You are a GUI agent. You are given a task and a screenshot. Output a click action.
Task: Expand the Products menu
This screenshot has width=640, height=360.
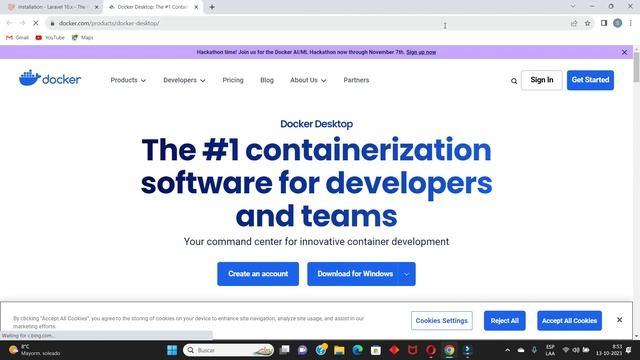point(128,80)
